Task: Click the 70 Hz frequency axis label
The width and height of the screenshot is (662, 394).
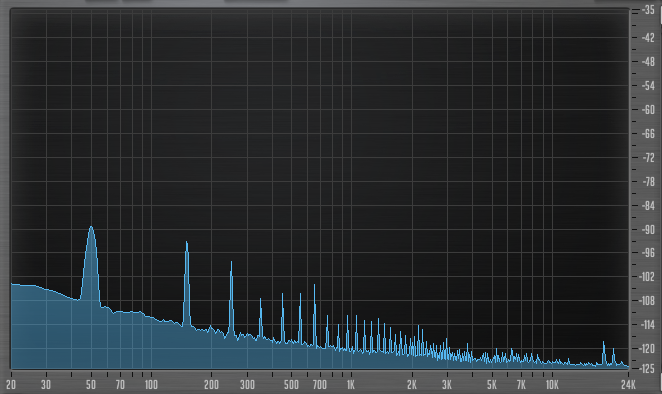Action: pyautogui.click(x=120, y=385)
